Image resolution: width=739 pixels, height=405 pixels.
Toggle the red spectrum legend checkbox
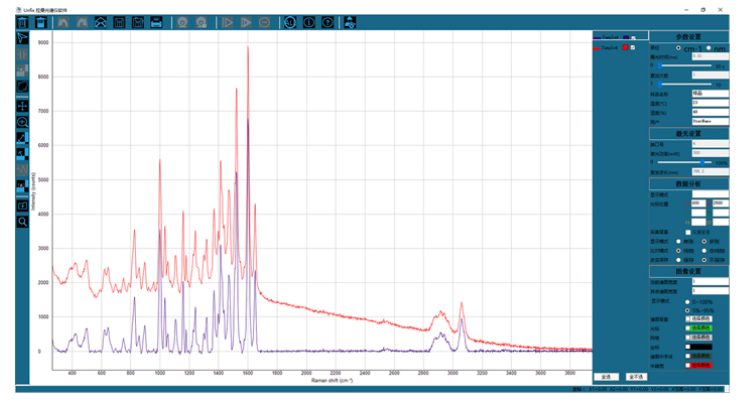coord(635,47)
